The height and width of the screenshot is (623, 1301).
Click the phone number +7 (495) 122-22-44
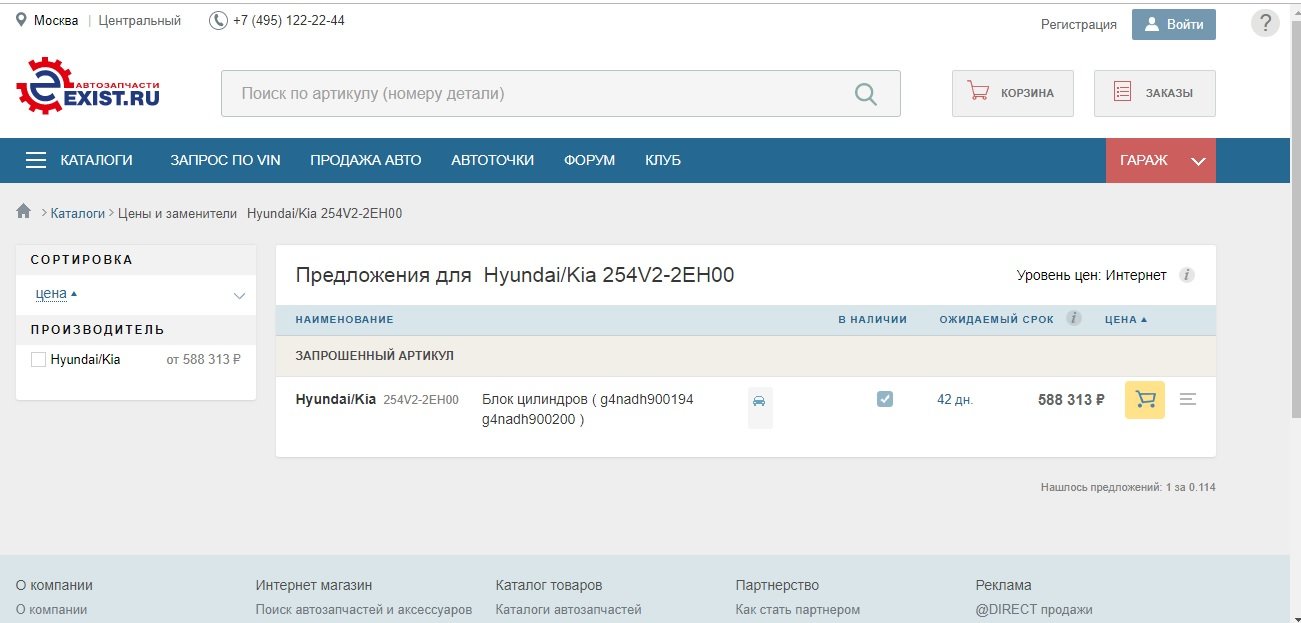coord(289,20)
